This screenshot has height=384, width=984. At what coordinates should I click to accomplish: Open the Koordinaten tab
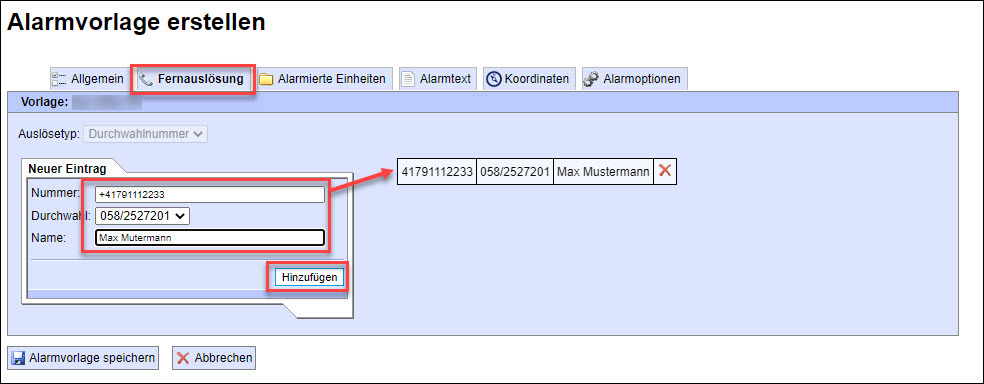tap(529, 79)
